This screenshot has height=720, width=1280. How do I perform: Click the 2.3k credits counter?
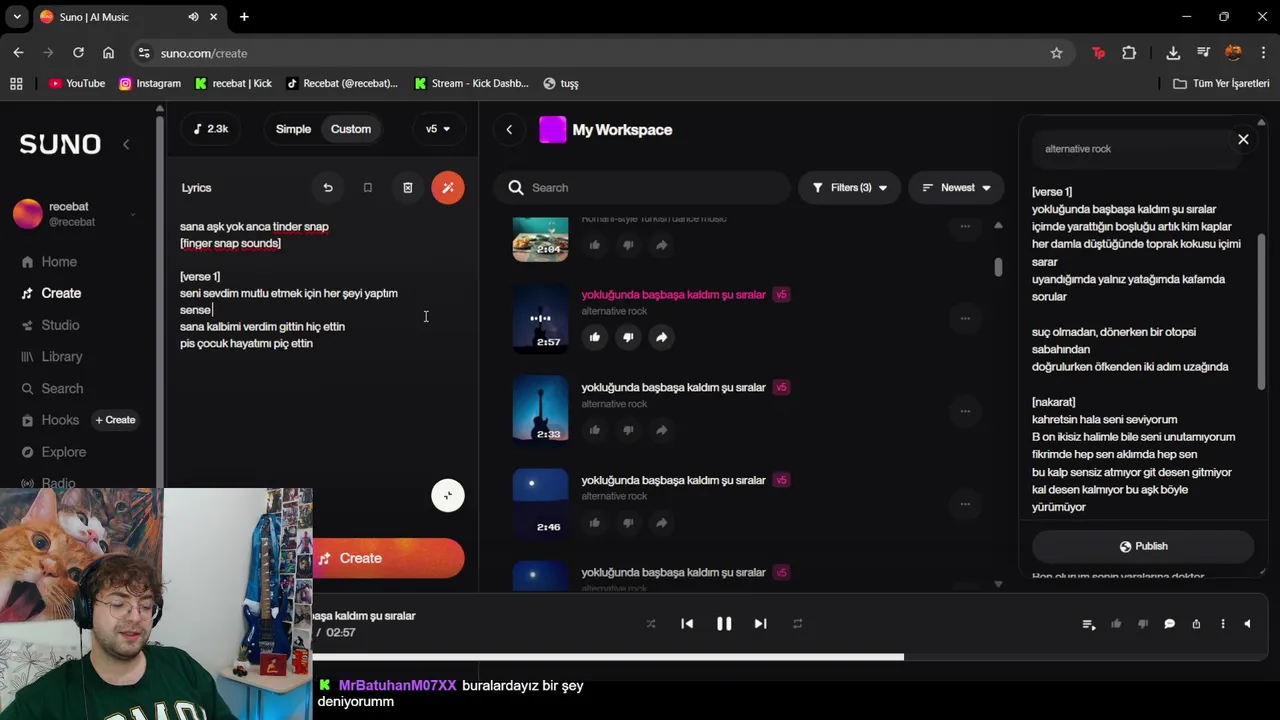[210, 129]
